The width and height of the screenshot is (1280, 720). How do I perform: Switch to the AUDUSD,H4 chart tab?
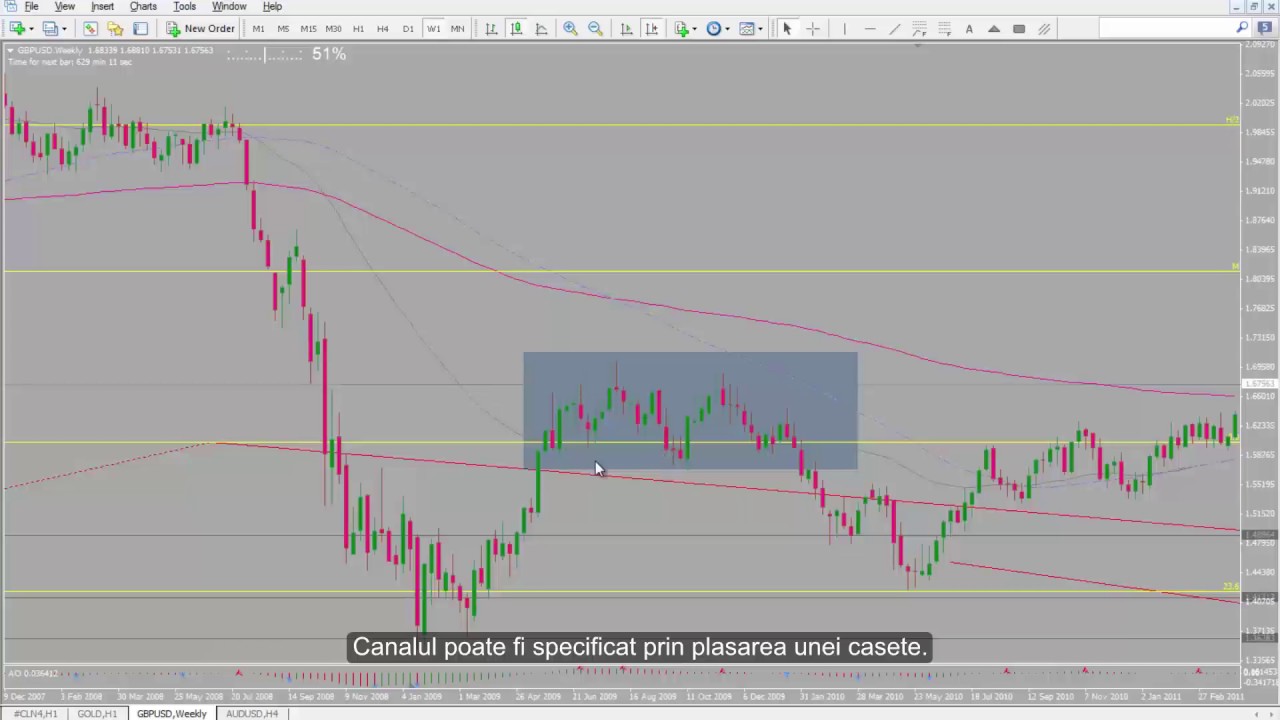[x=252, y=714]
